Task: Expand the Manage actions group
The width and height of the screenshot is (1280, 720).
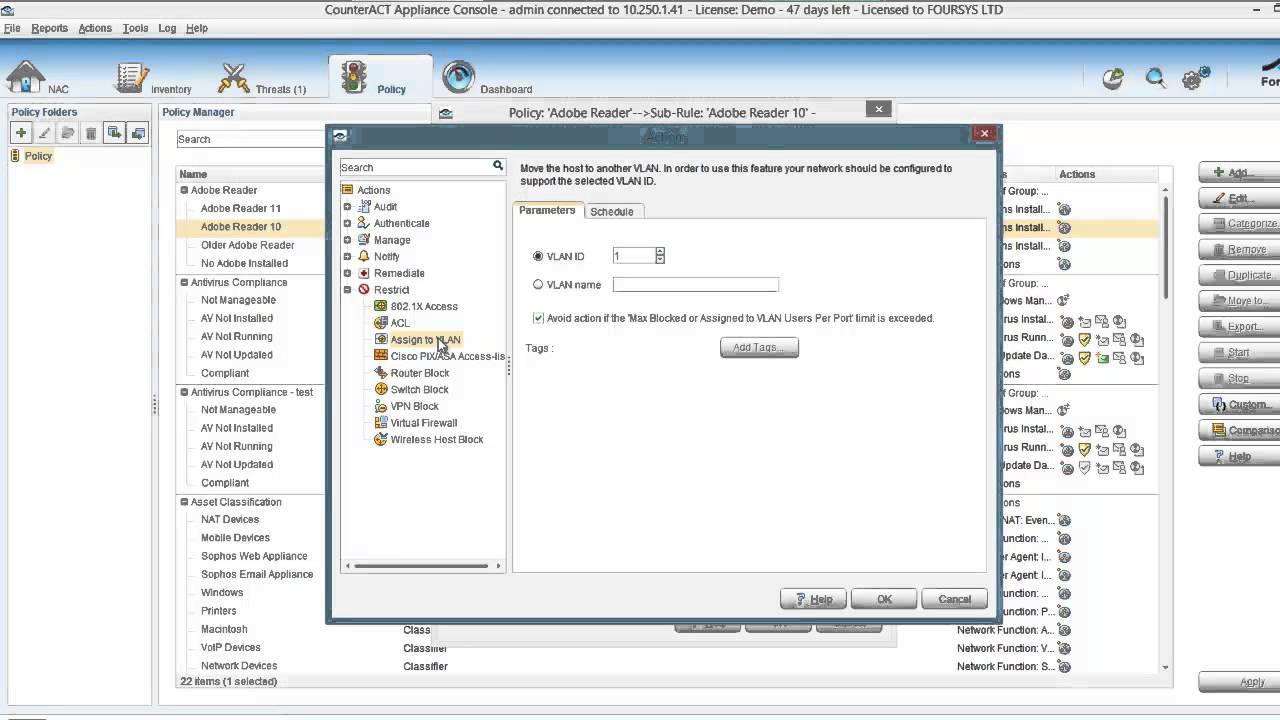Action: 348,240
